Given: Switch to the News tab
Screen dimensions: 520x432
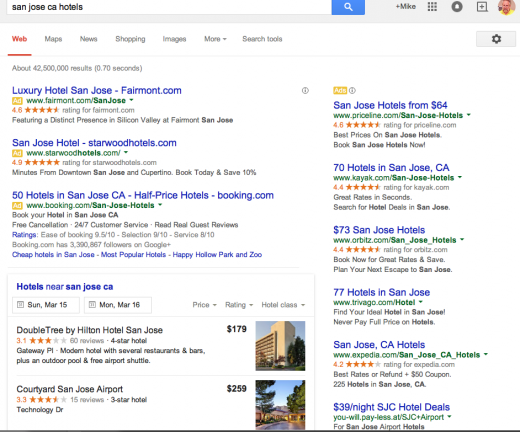Looking at the screenshot, I should [88, 39].
